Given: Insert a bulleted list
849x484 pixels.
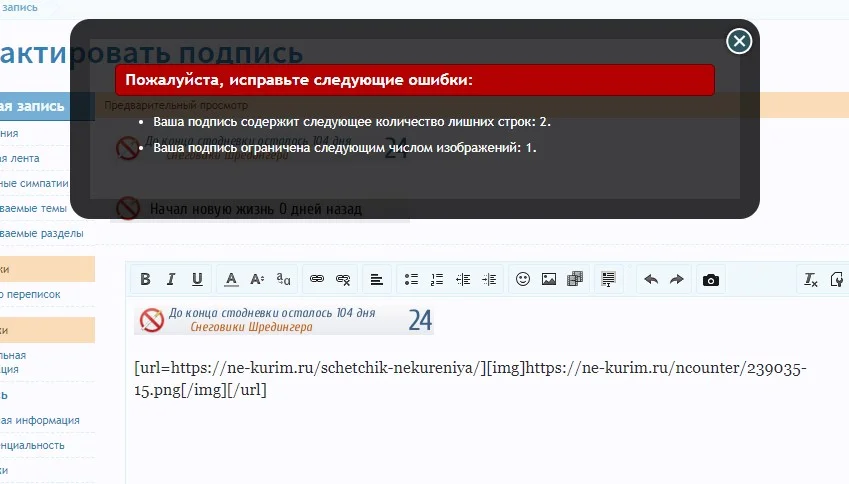Looking at the screenshot, I should click(x=411, y=279).
